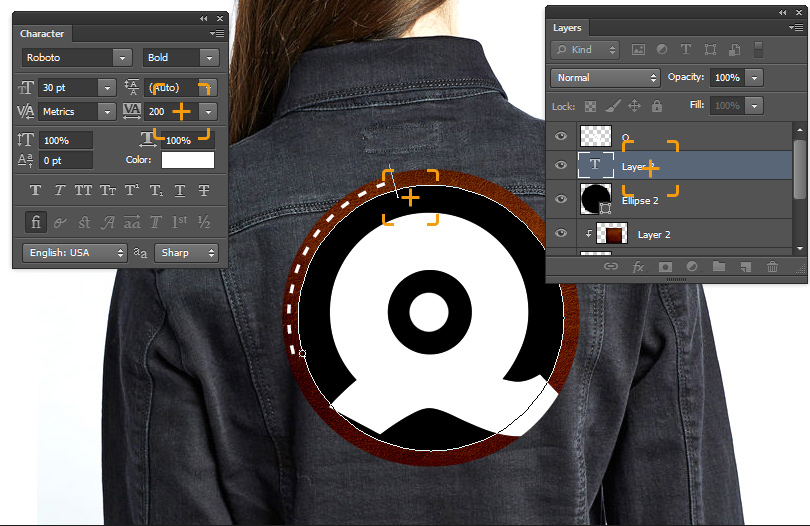Open the Auto leading dropdown

coord(208,88)
